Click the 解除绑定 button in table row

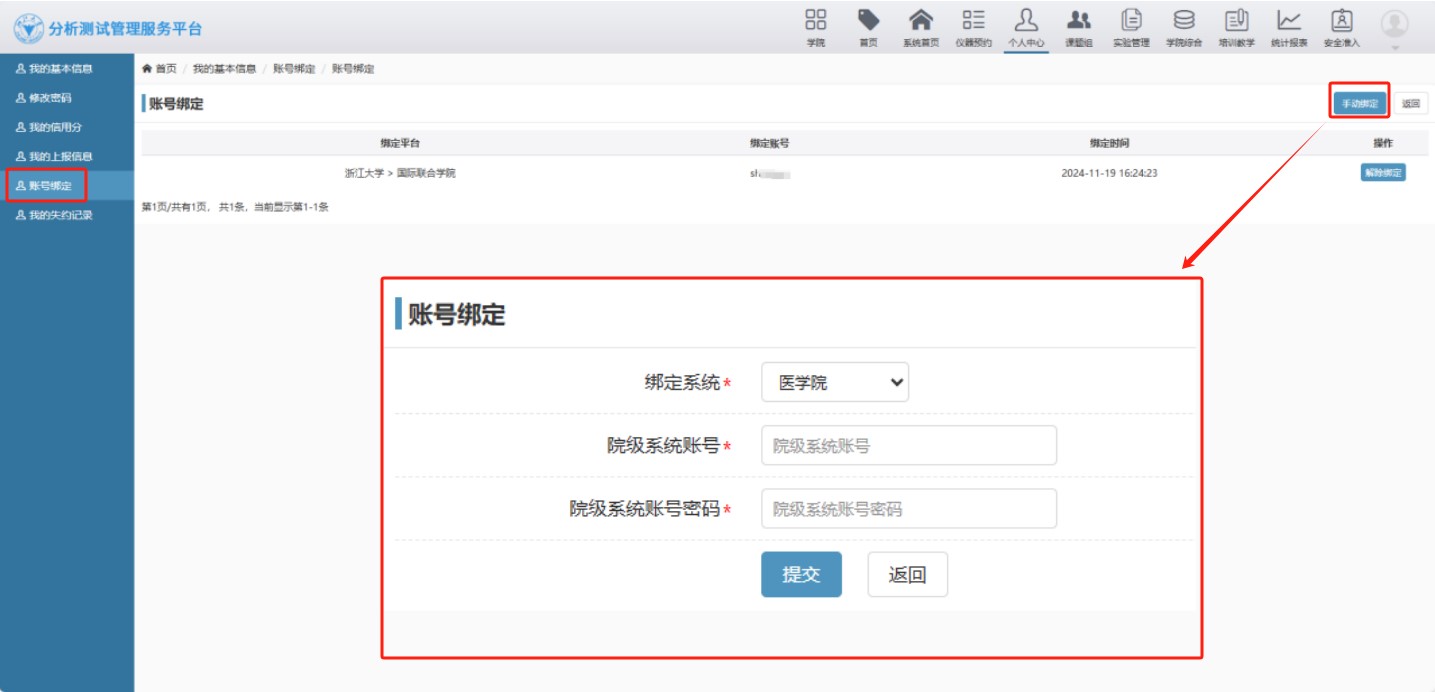pyautogui.click(x=1383, y=173)
